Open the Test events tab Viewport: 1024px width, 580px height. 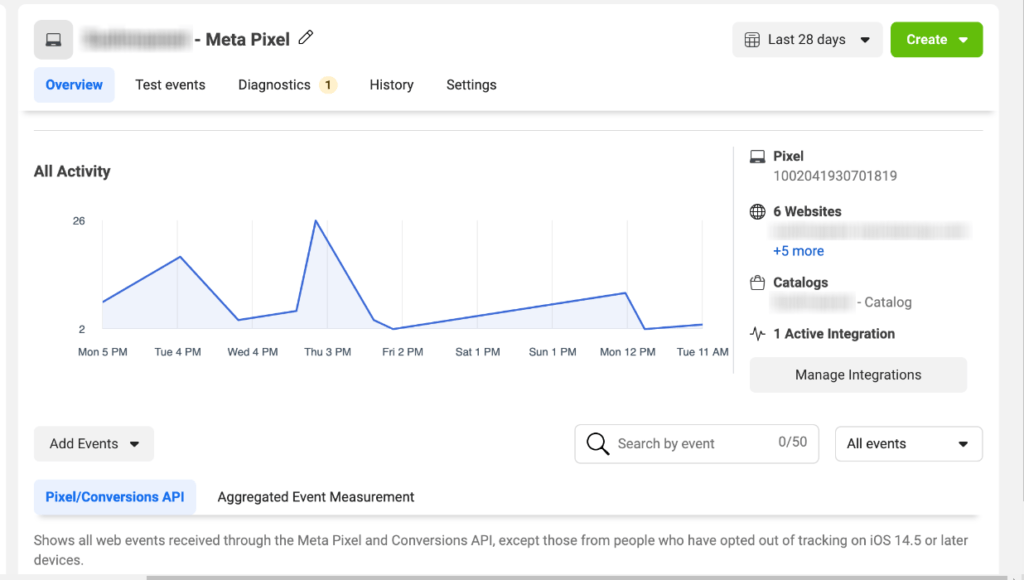pyautogui.click(x=170, y=85)
